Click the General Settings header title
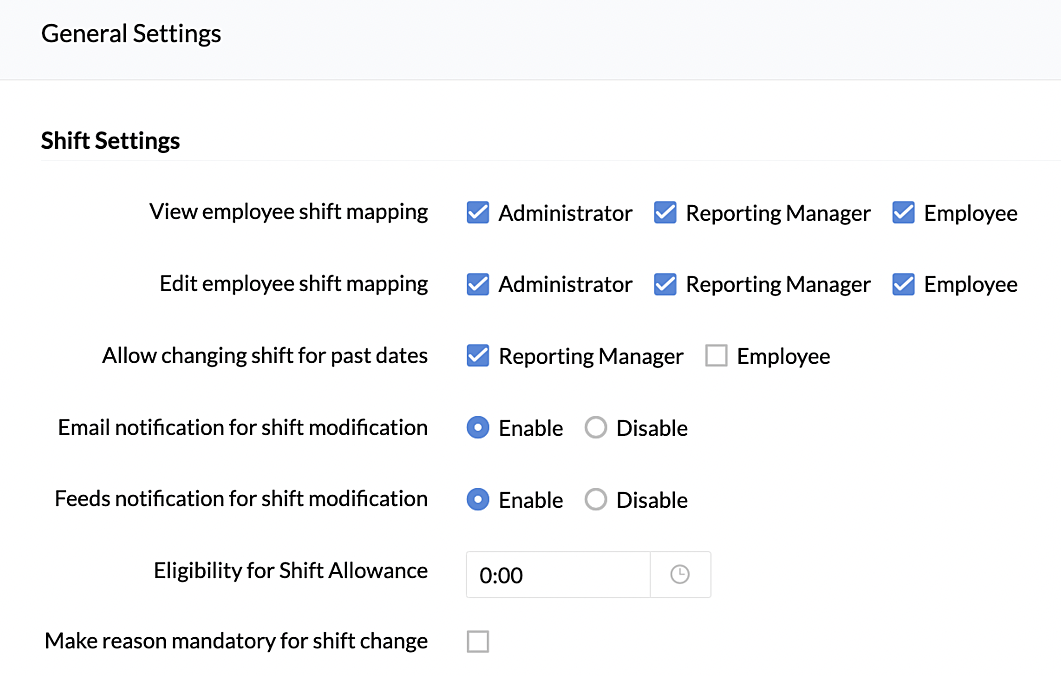 131,34
